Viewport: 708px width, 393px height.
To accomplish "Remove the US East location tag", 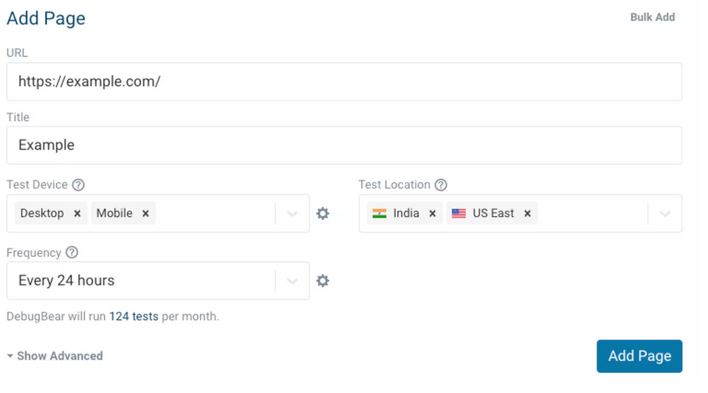I will click(x=527, y=213).
